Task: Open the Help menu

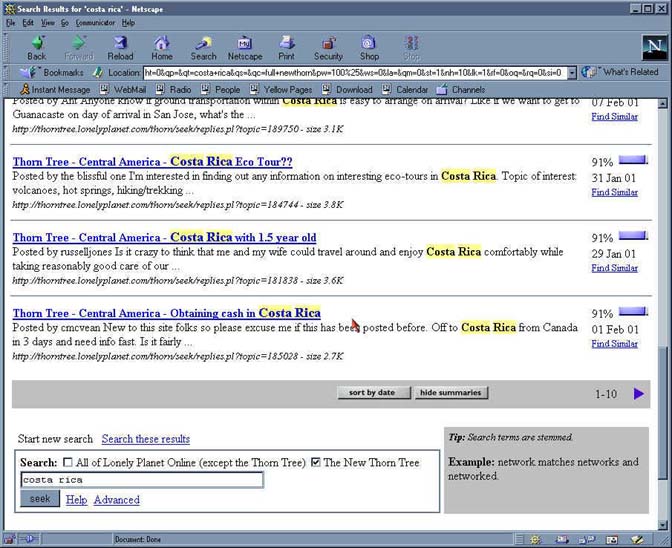Action: (128, 23)
